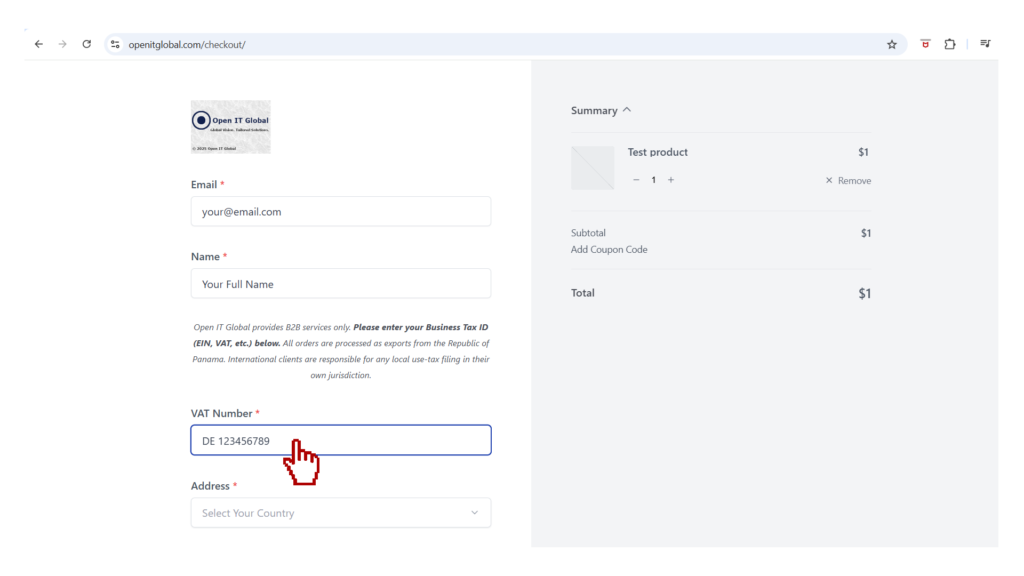Image resolution: width=1024 pixels, height=576 pixels.
Task: Focus the Name text field
Action: pyautogui.click(x=341, y=284)
